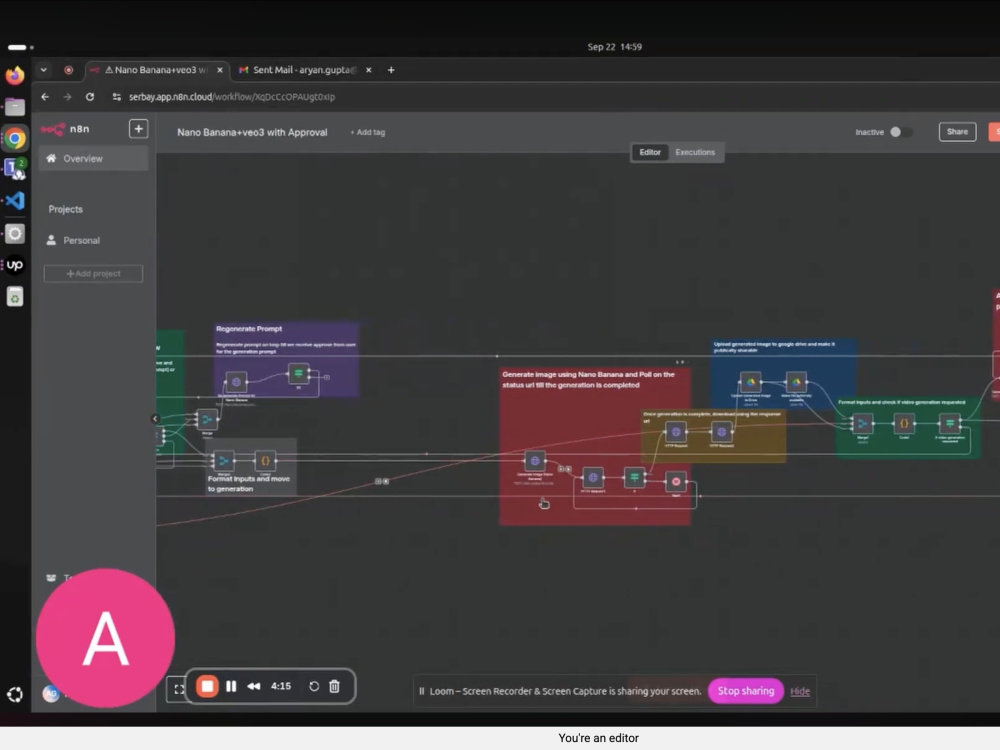Click the Stop sharing button
Image resolution: width=1000 pixels, height=750 pixels.
(746, 691)
